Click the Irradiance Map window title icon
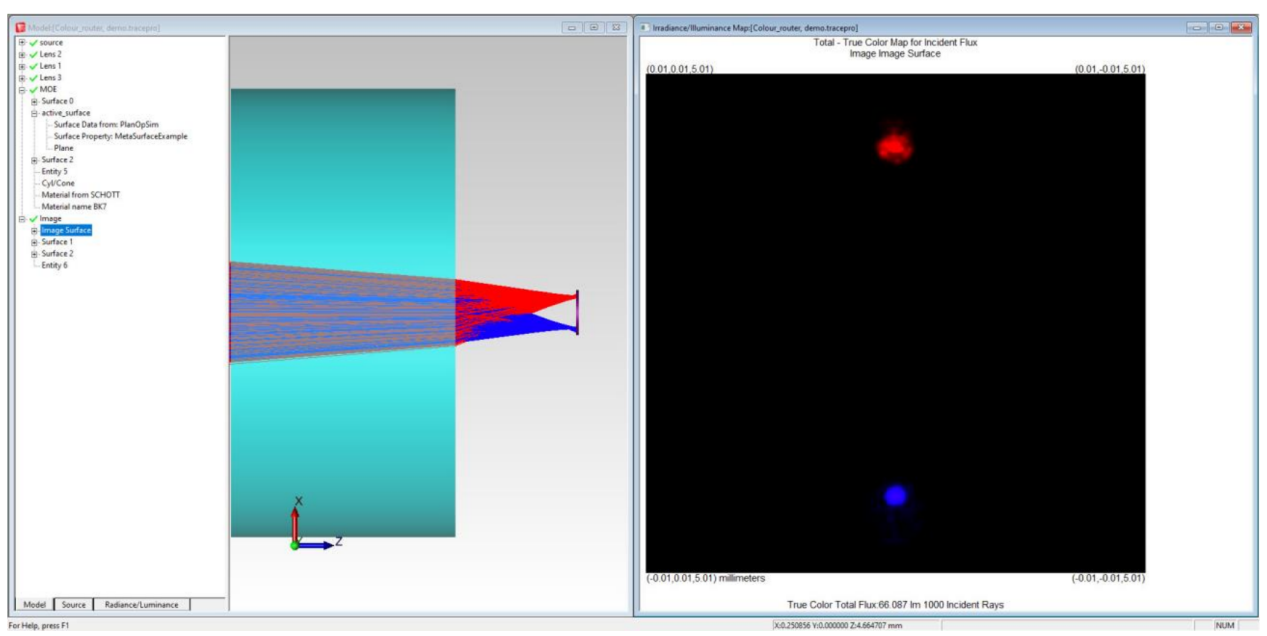 click(644, 27)
